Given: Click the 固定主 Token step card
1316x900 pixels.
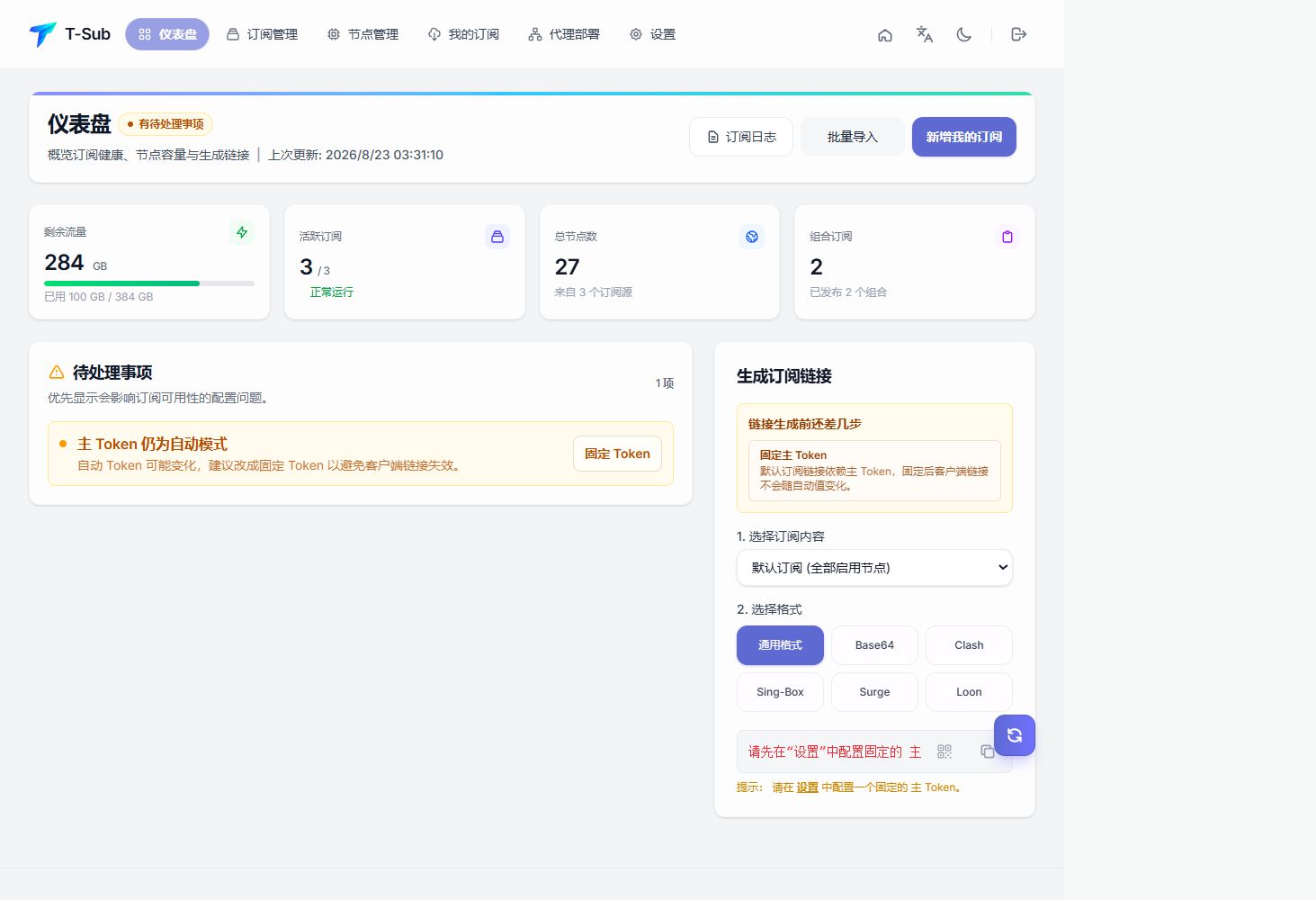Looking at the screenshot, I should coord(874,471).
